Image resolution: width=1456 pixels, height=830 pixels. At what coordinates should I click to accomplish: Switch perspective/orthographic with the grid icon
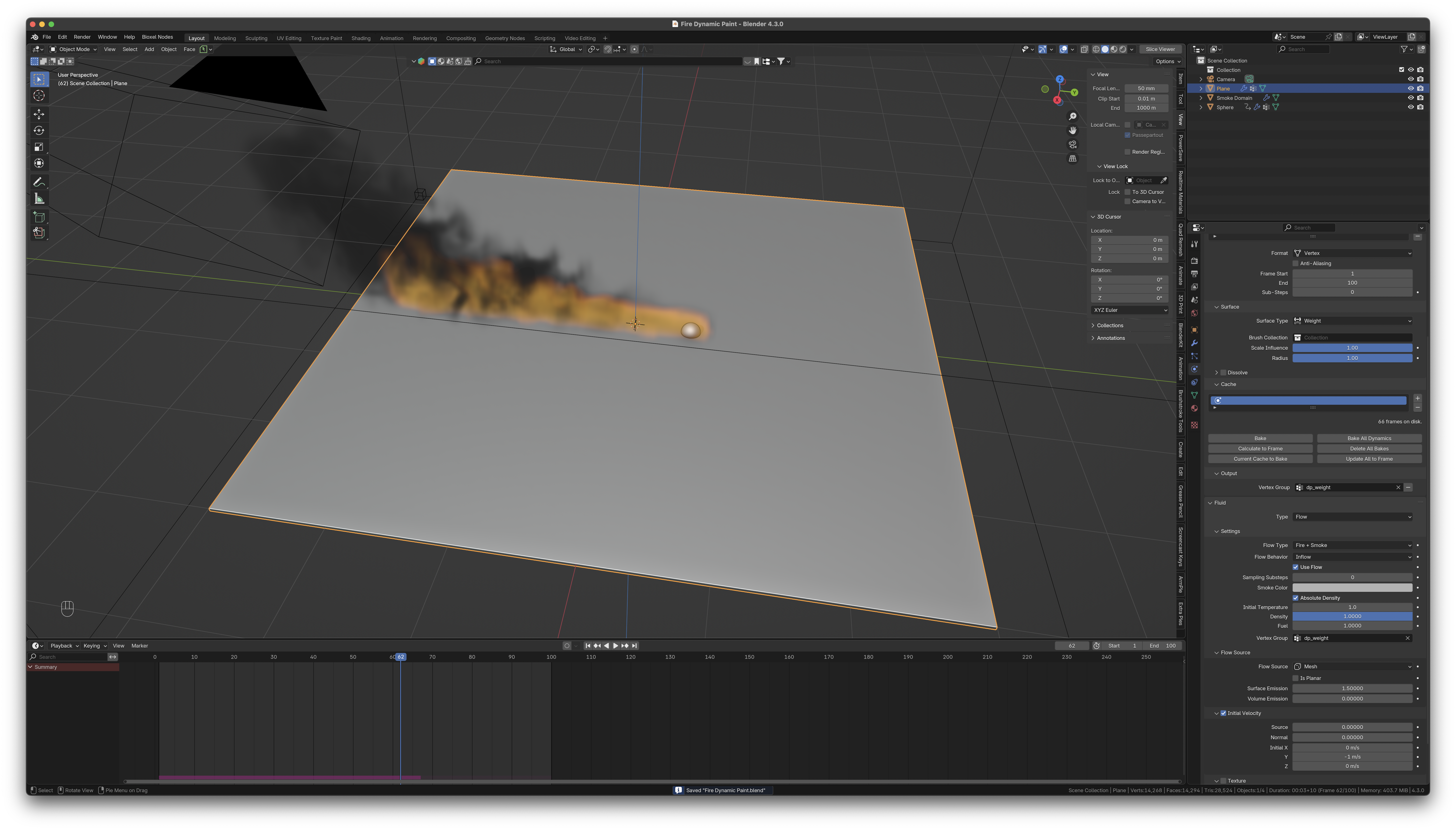pos(1072,158)
